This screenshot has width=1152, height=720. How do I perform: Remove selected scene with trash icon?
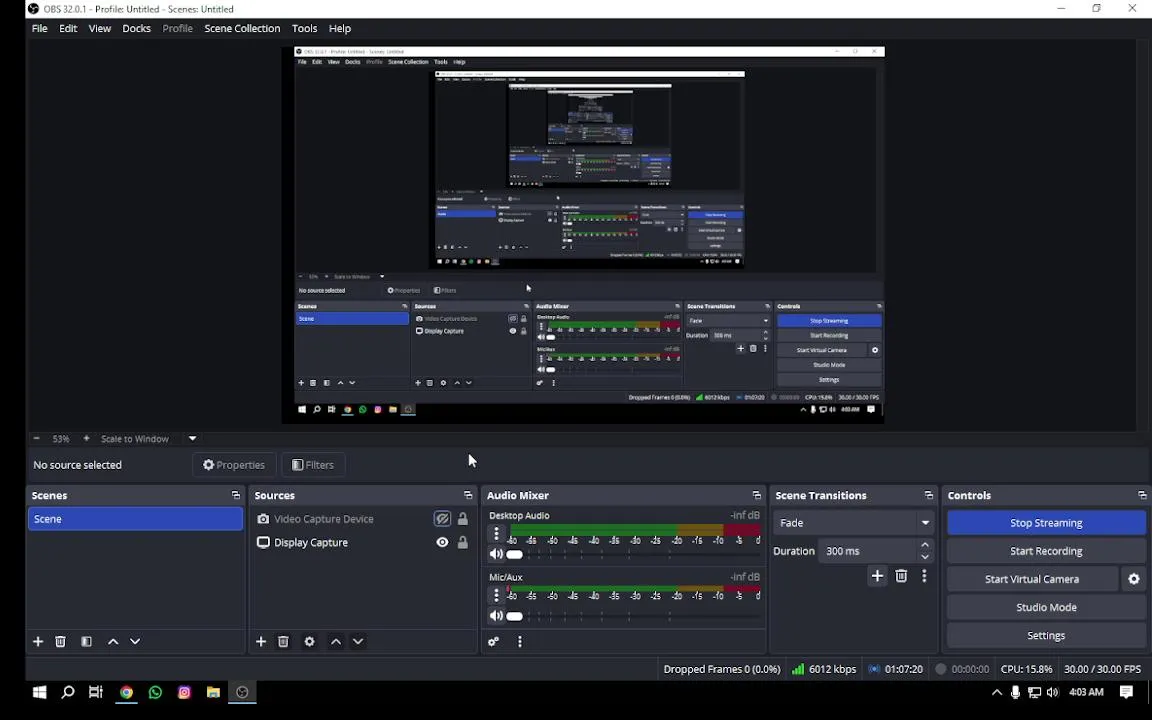tap(60, 641)
